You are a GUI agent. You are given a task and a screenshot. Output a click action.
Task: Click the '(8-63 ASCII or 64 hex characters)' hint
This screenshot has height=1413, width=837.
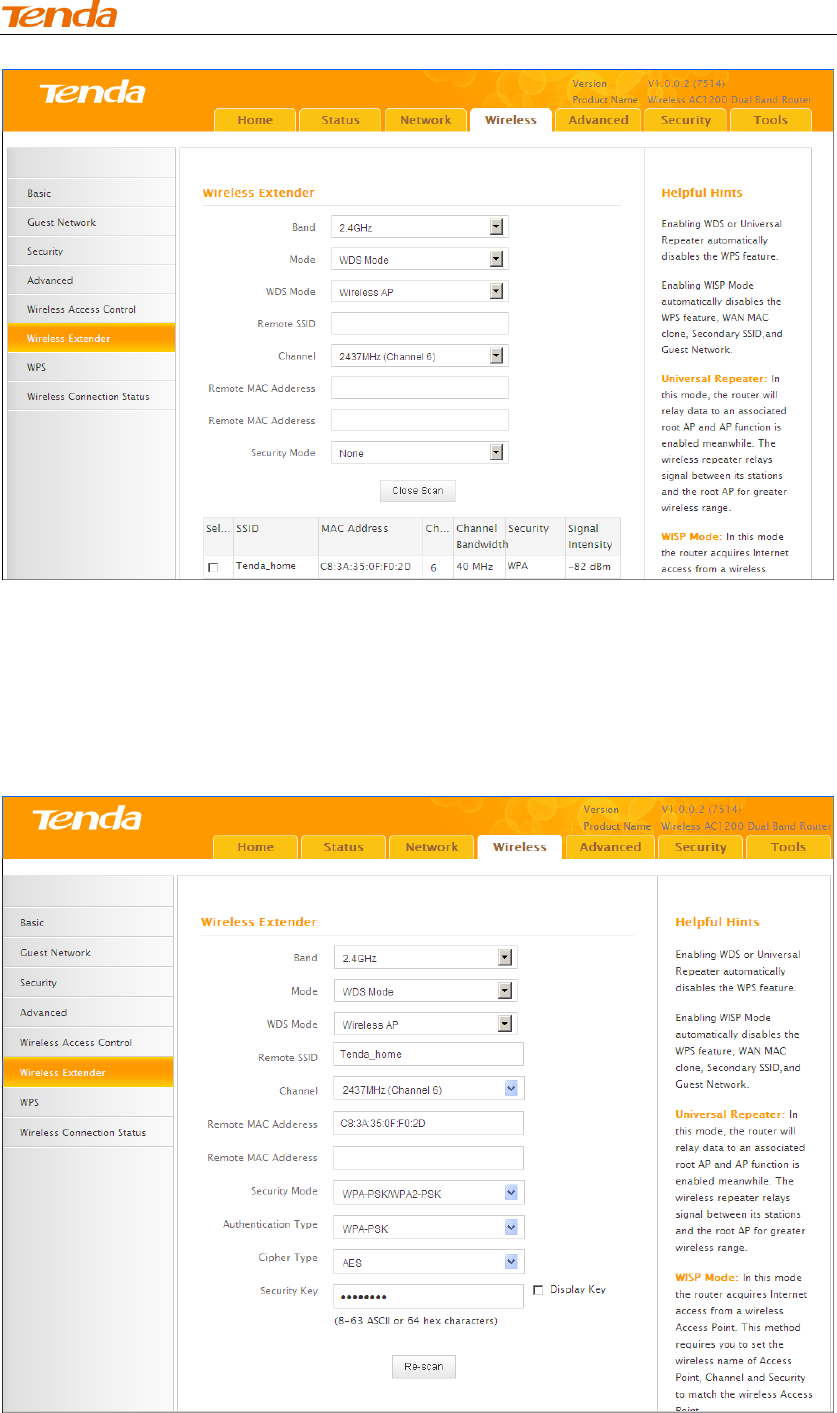416,1320
